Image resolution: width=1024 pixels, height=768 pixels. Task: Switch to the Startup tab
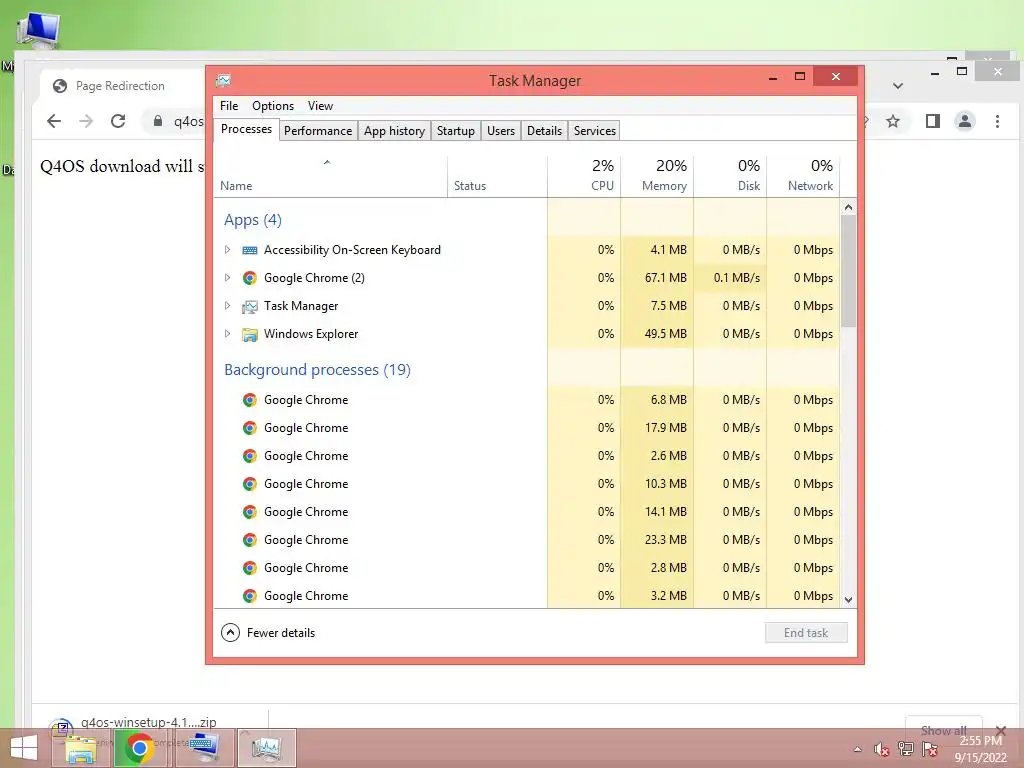tap(456, 131)
